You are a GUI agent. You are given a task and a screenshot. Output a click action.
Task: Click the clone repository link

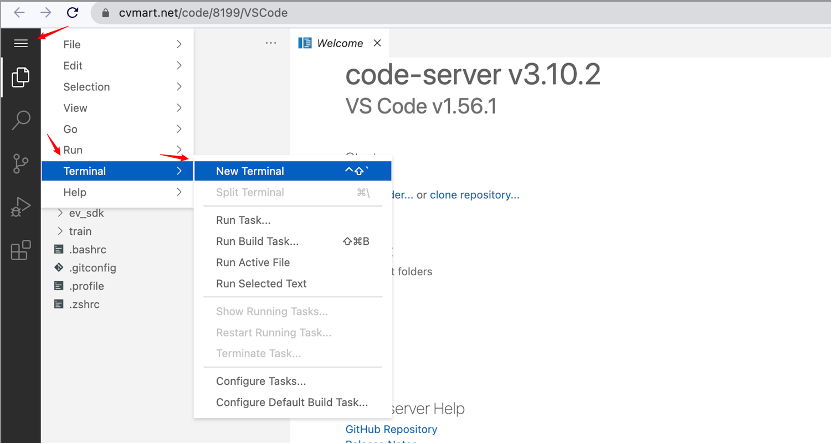(x=474, y=195)
